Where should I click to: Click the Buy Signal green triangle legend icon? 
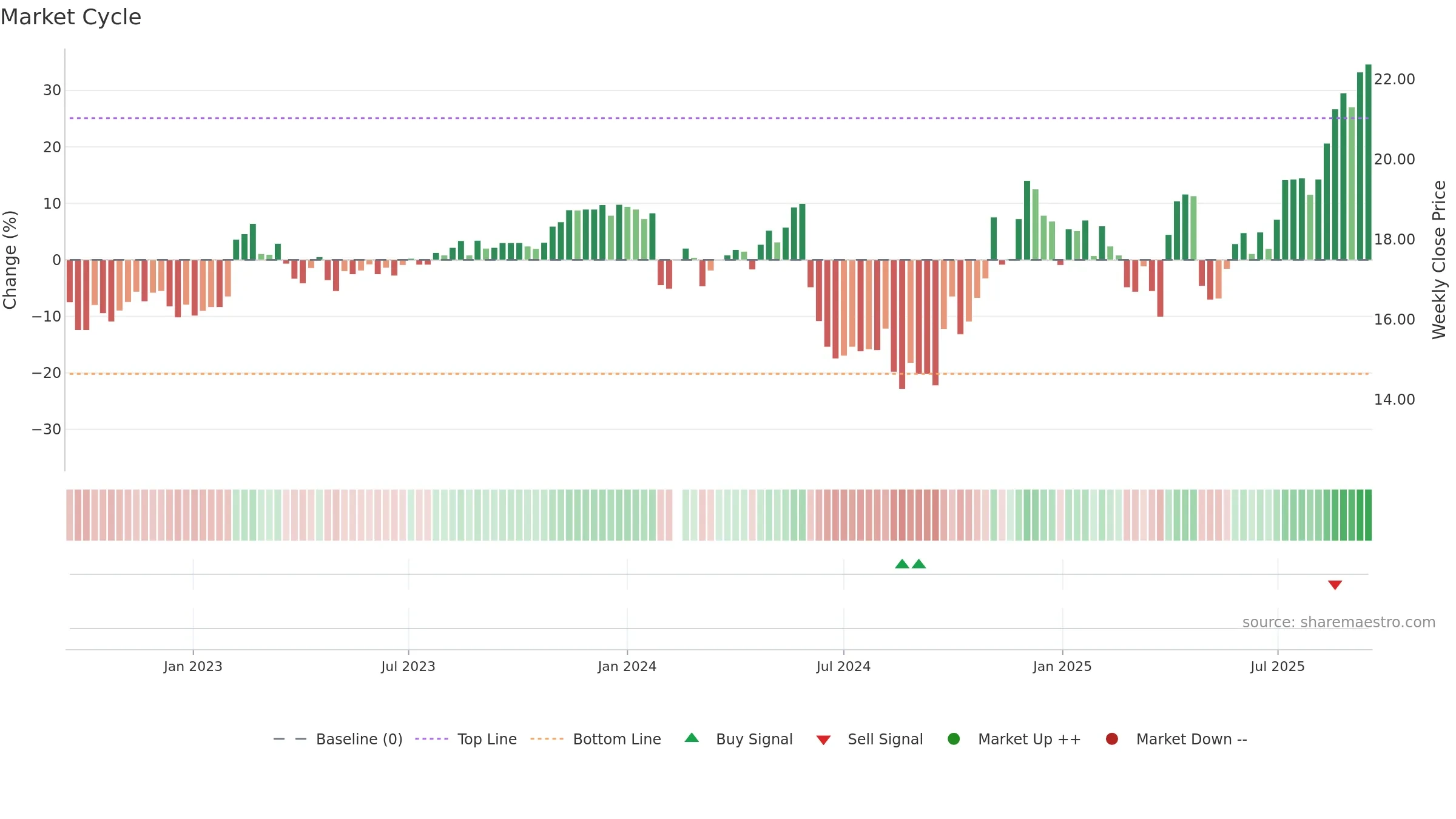pyautogui.click(x=692, y=738)
